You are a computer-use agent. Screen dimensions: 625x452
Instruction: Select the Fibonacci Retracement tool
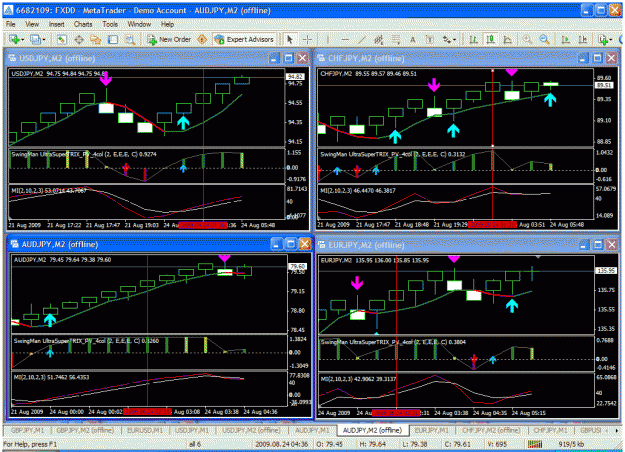coord(396,39)
